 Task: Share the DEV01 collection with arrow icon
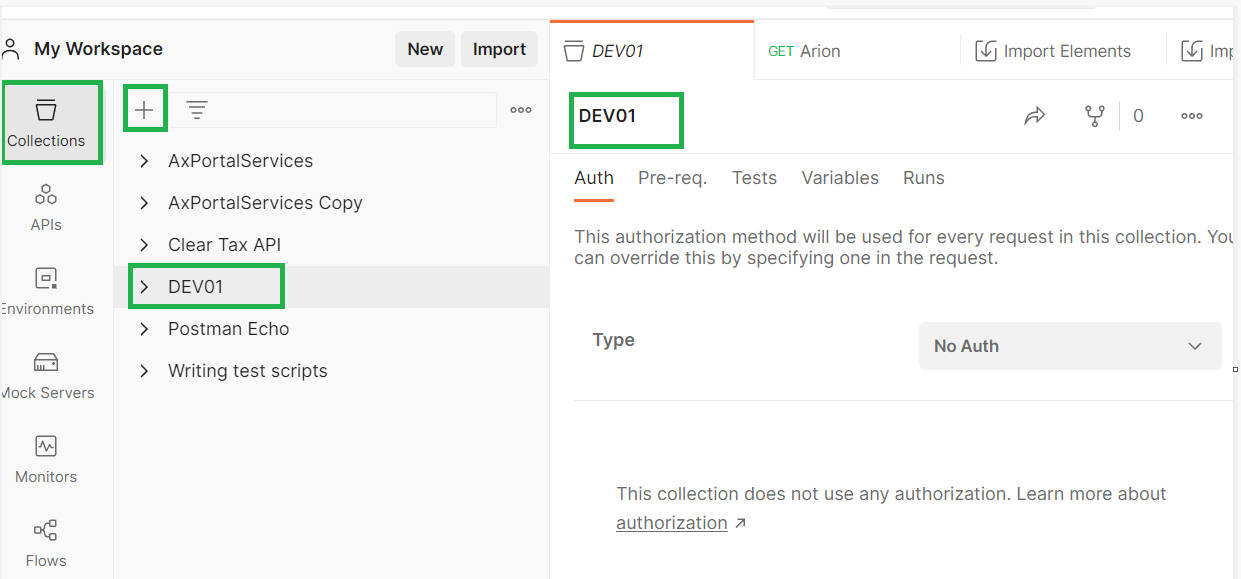pyautogui.click(x=1035, y=116)
